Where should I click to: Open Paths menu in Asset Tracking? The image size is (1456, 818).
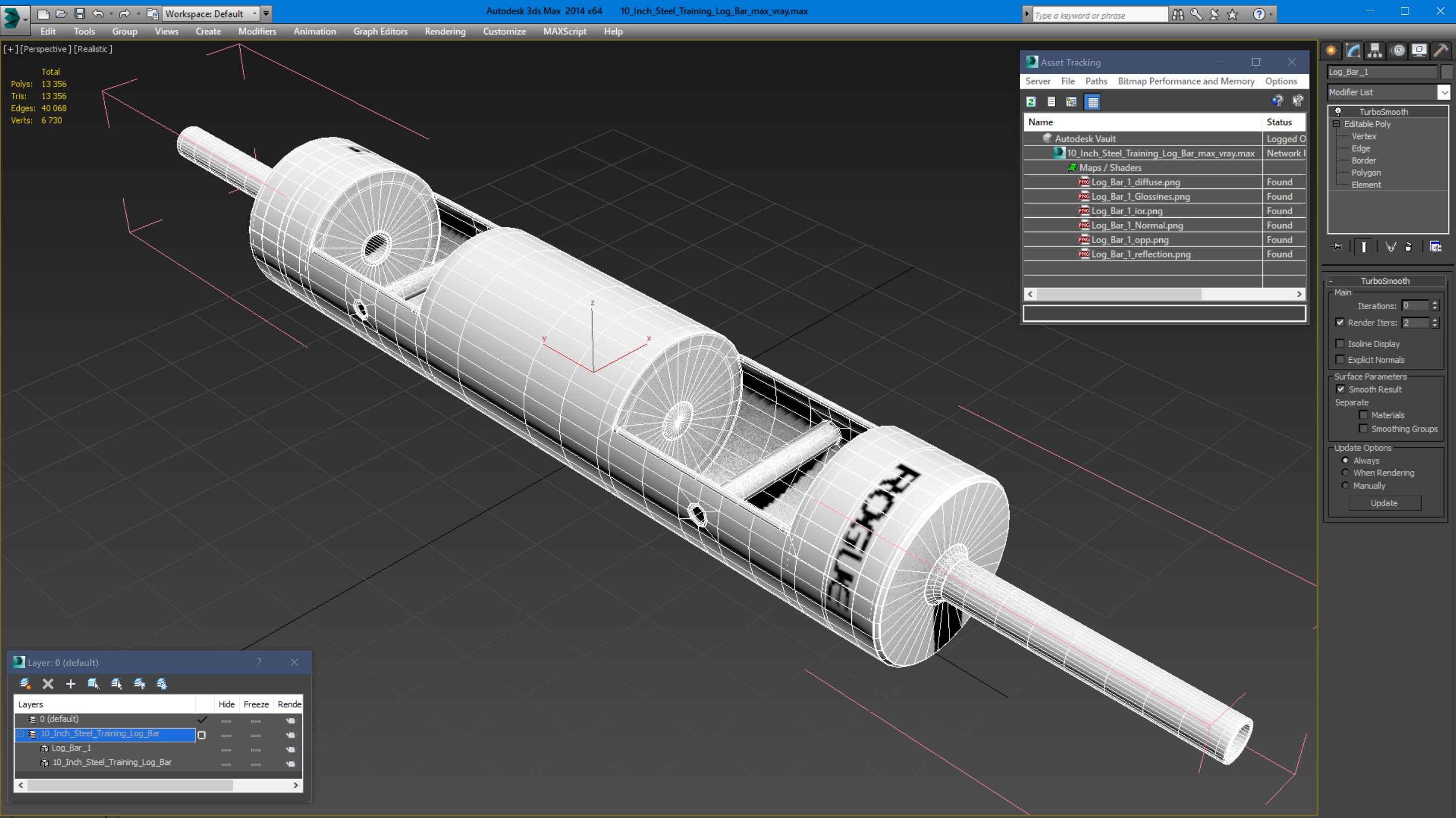(x=1096, y=81)
